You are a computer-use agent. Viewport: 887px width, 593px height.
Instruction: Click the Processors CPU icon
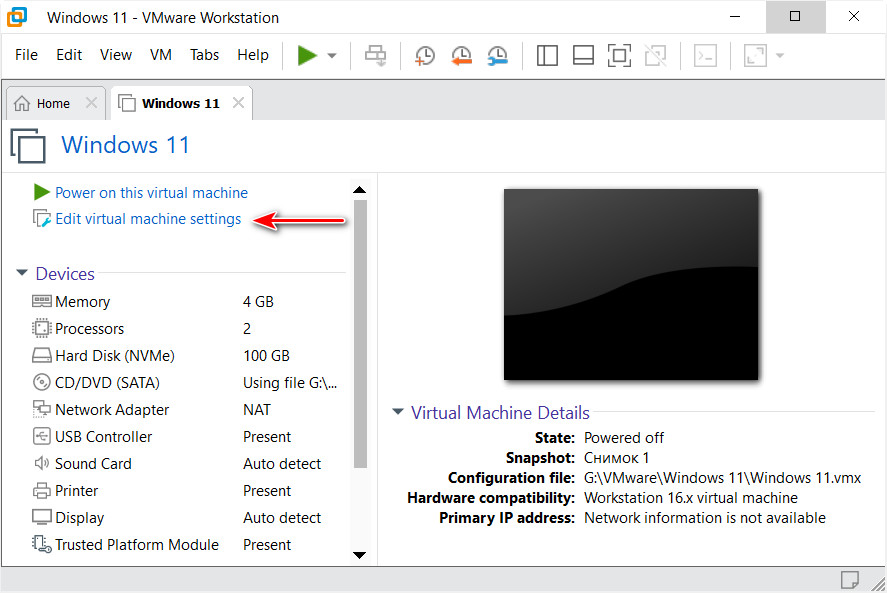[42, 328]
